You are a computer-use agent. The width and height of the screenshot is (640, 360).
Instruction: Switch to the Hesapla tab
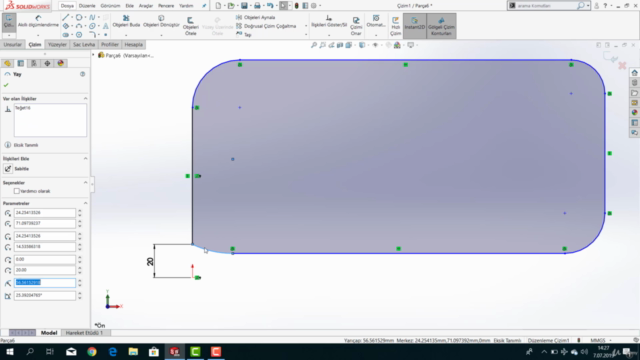[133, 44]
